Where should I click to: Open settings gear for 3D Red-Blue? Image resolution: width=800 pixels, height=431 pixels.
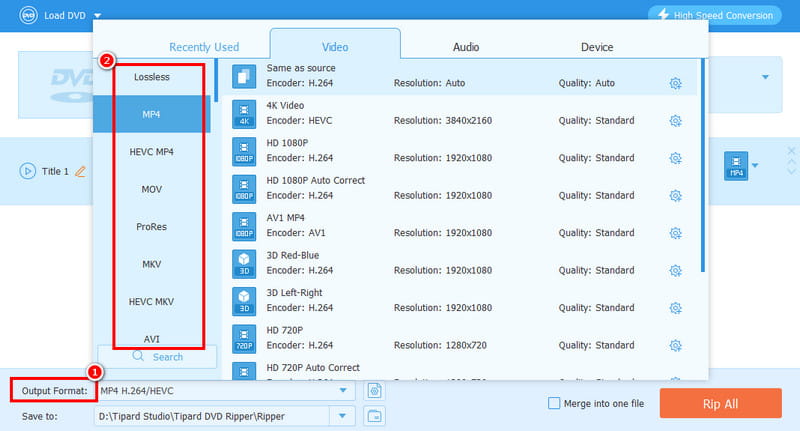coord(676,270)
